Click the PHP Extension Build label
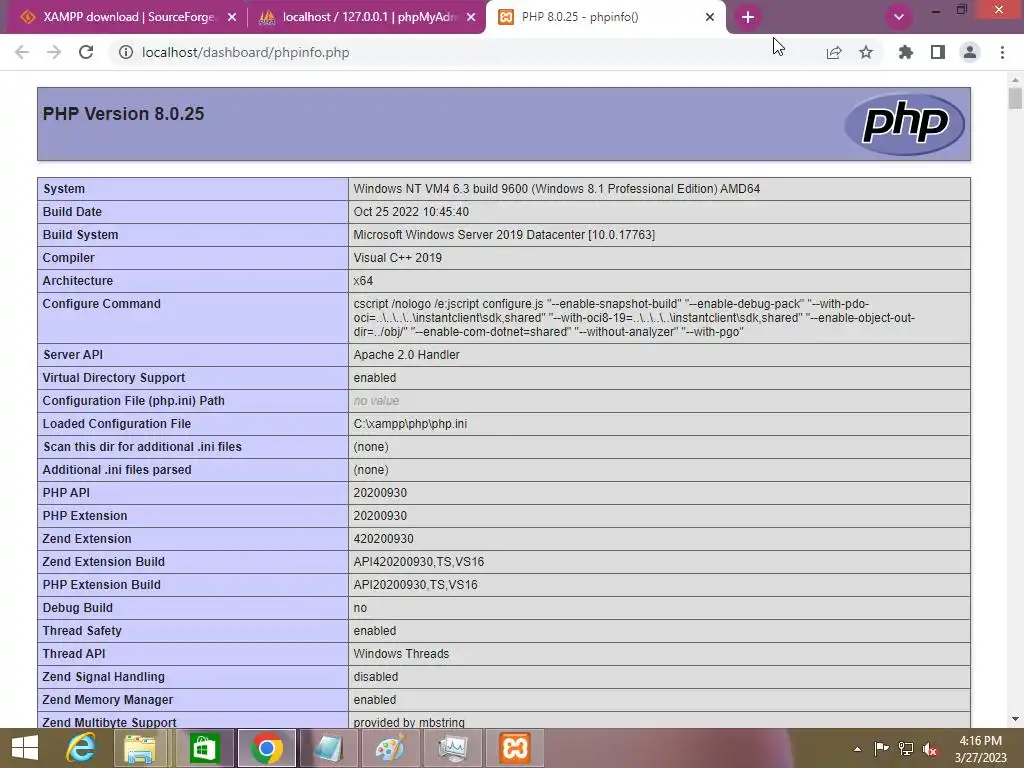Viewport: 1024px width, 768px height. (101, 584)
